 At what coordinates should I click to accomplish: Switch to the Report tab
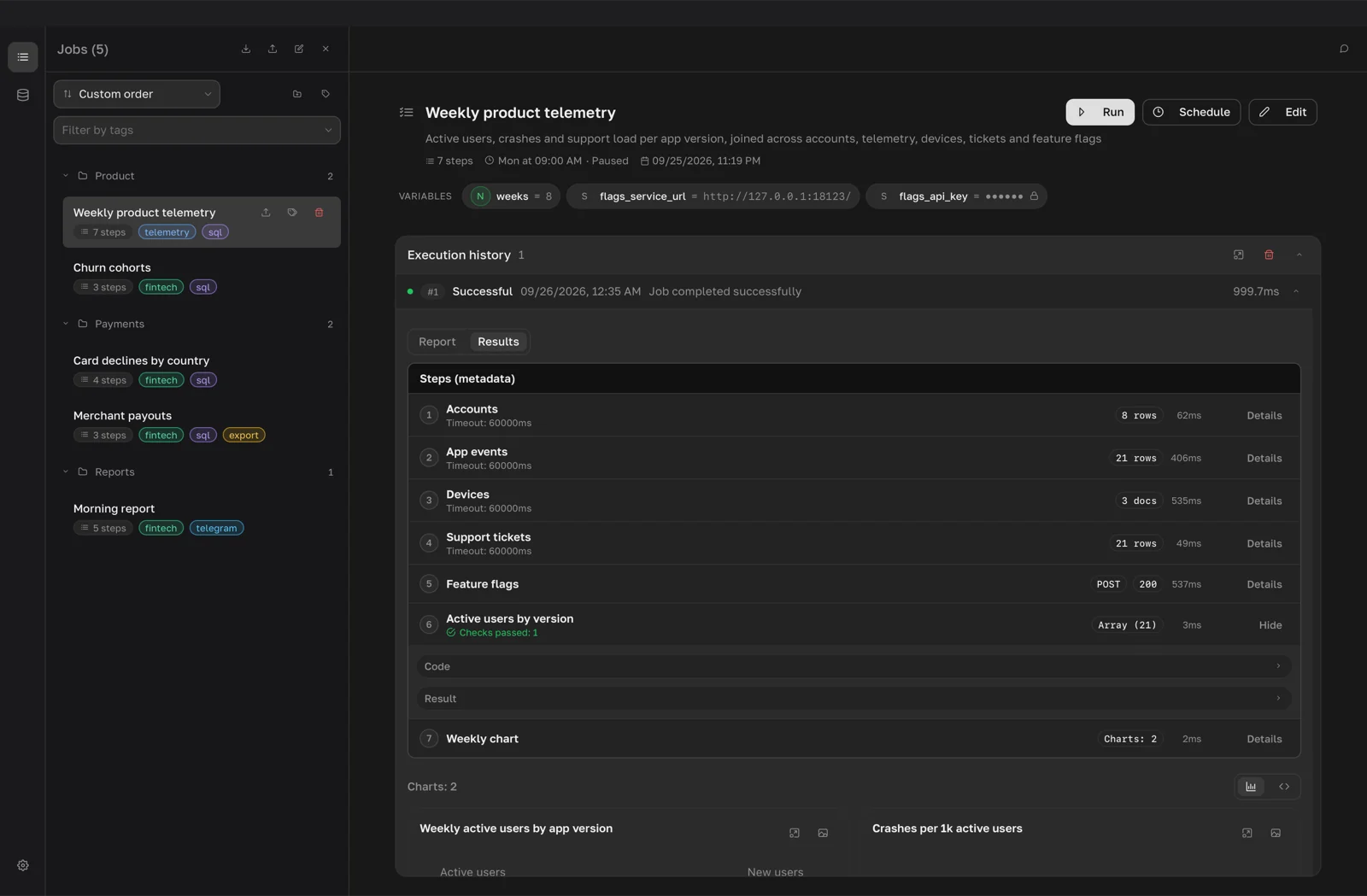(x=437, y=342)
